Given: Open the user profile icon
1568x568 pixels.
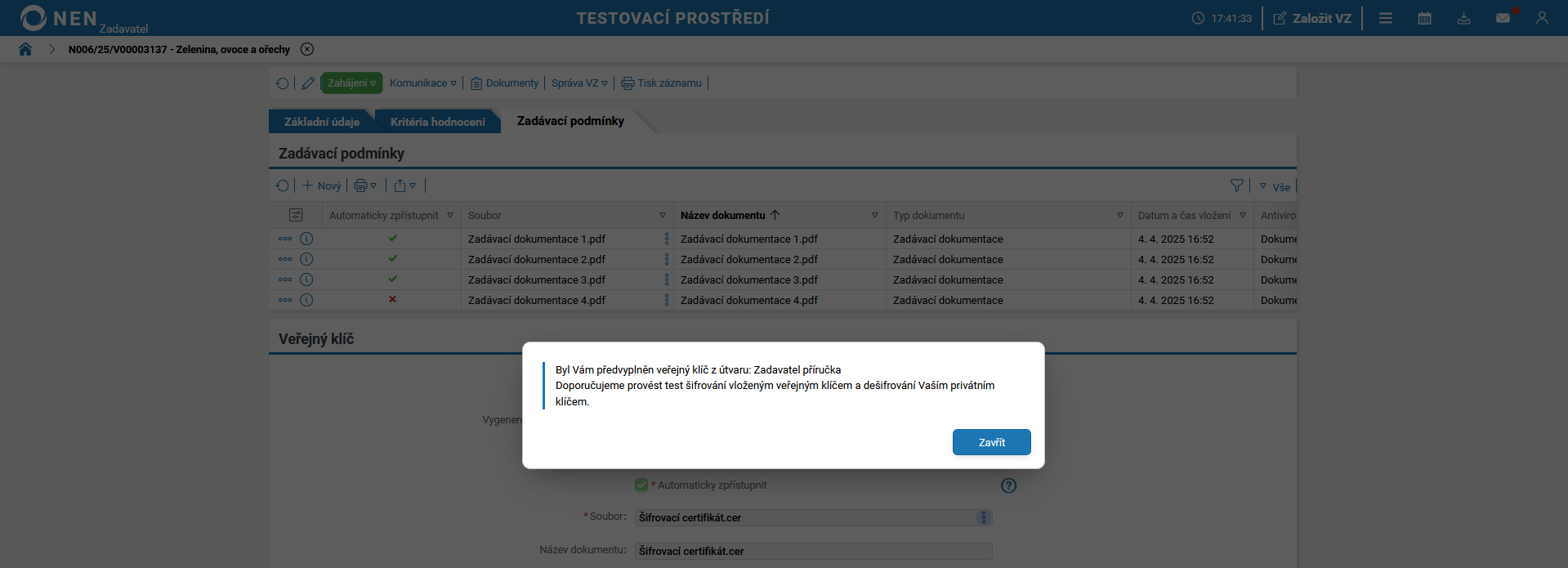Looking at the screenshot, I should [x=1542, y=18].
